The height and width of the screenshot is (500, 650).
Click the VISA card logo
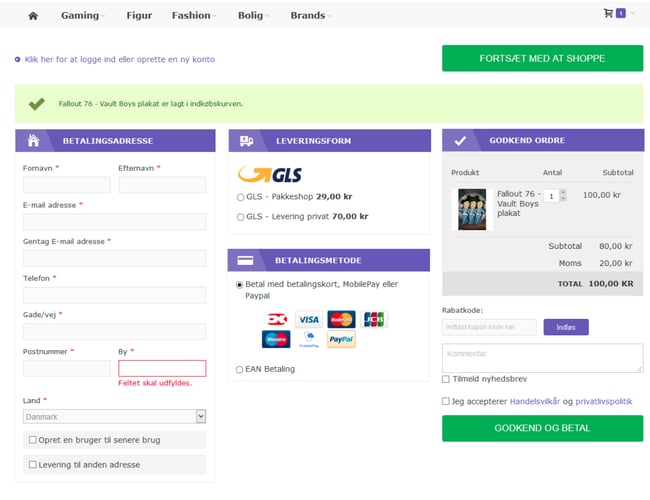pyautogui.click(x=309, y=319)
